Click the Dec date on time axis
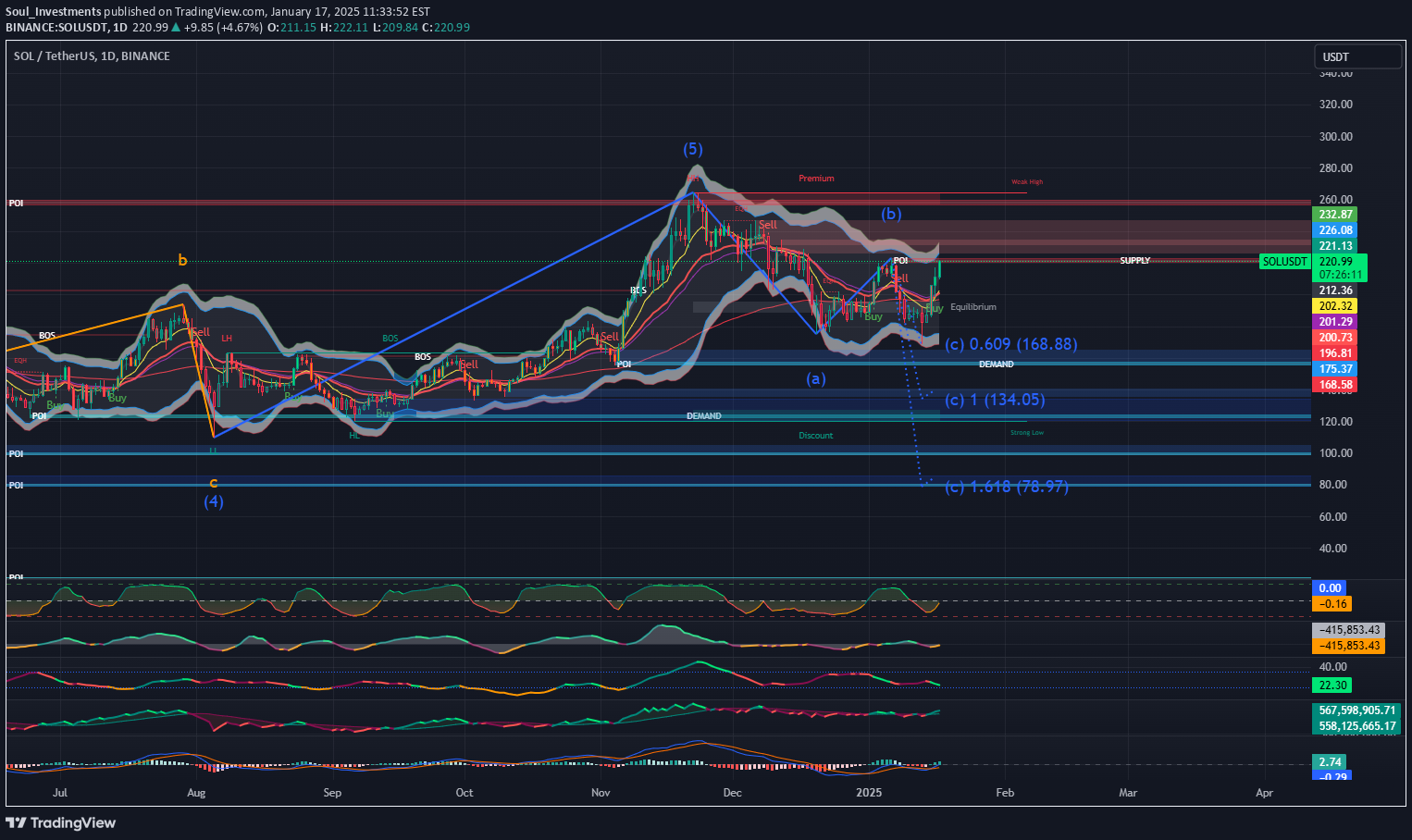The image size is (1412, 840). [x=733, y=793]
